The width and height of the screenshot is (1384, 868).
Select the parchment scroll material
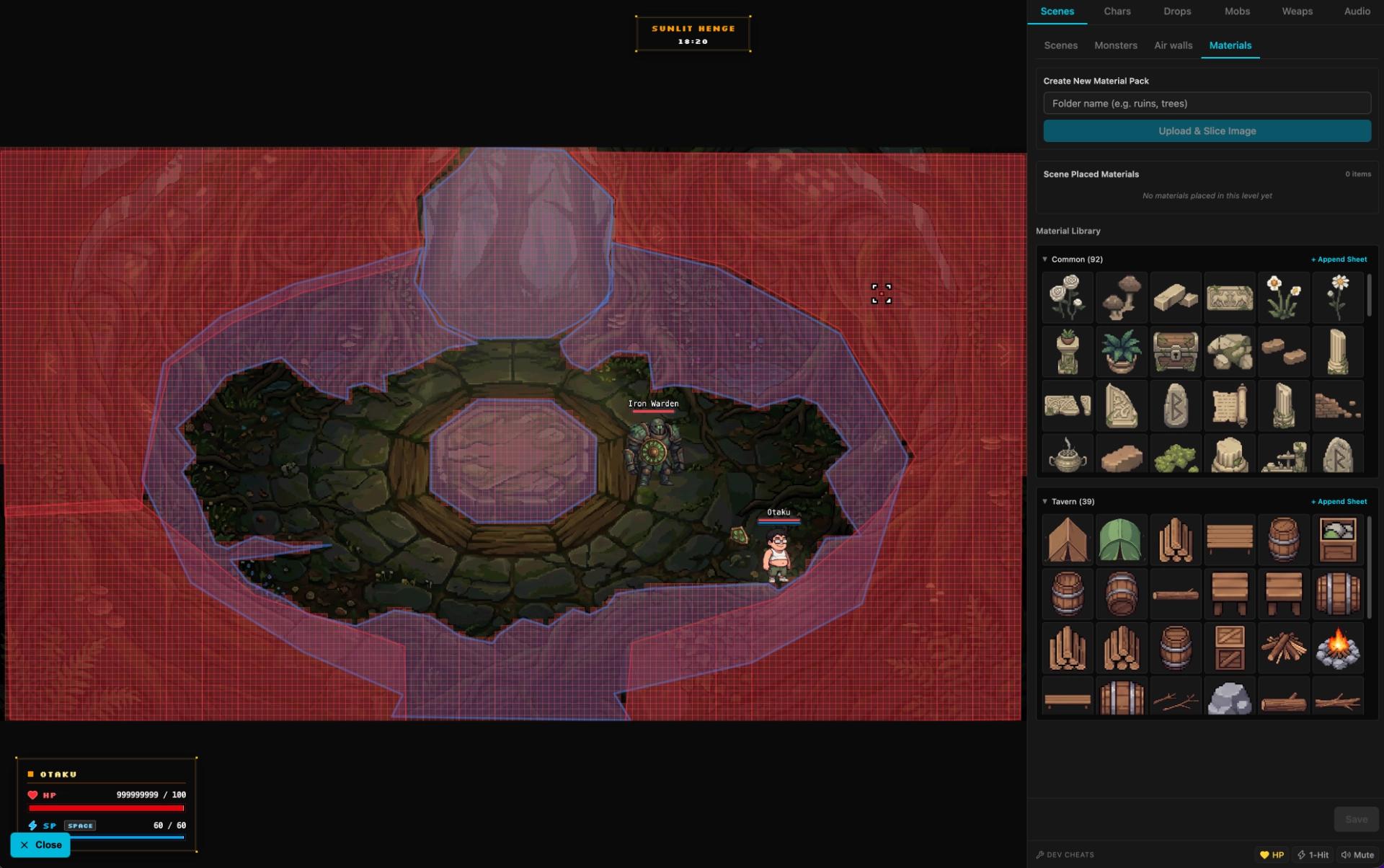[x=1230, y=405]
